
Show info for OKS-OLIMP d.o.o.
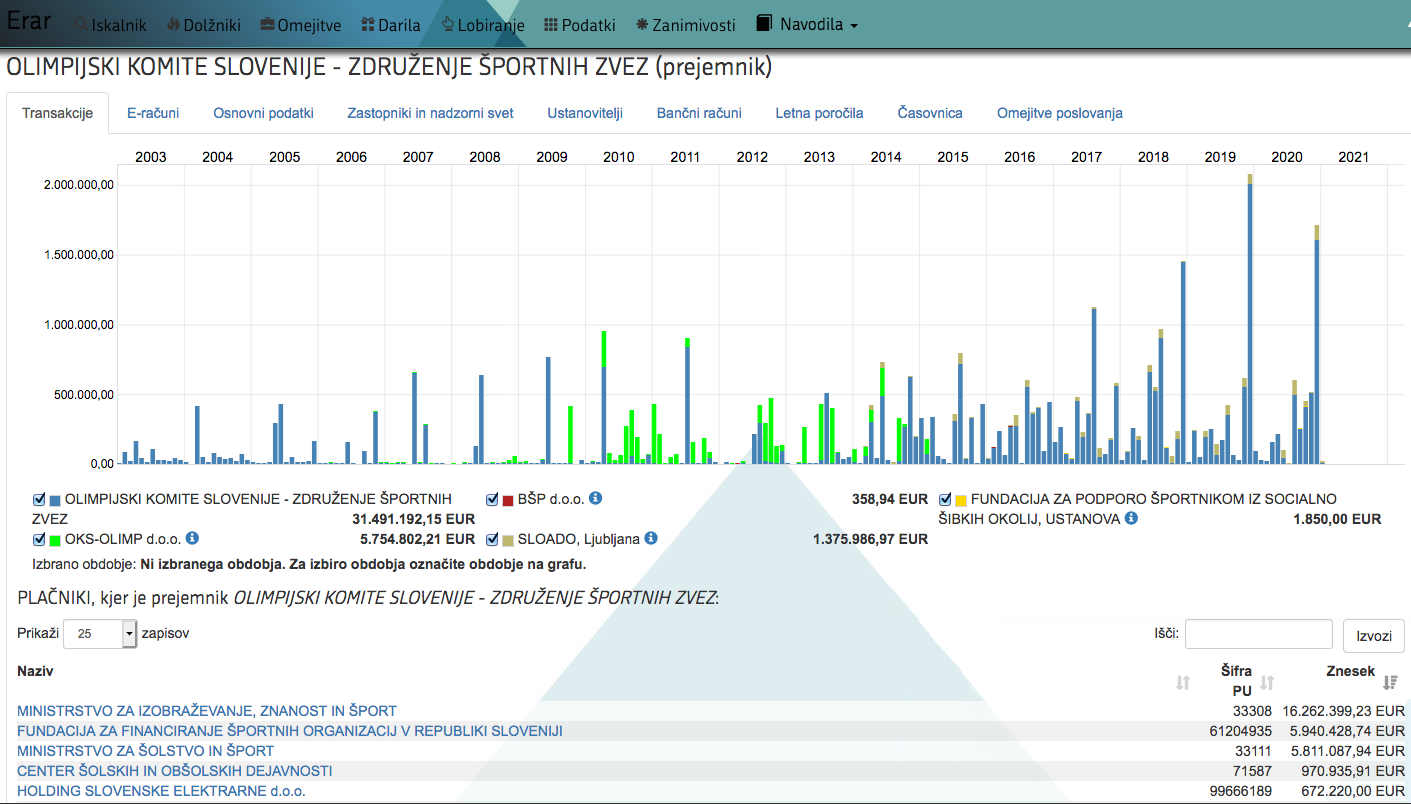192,538
